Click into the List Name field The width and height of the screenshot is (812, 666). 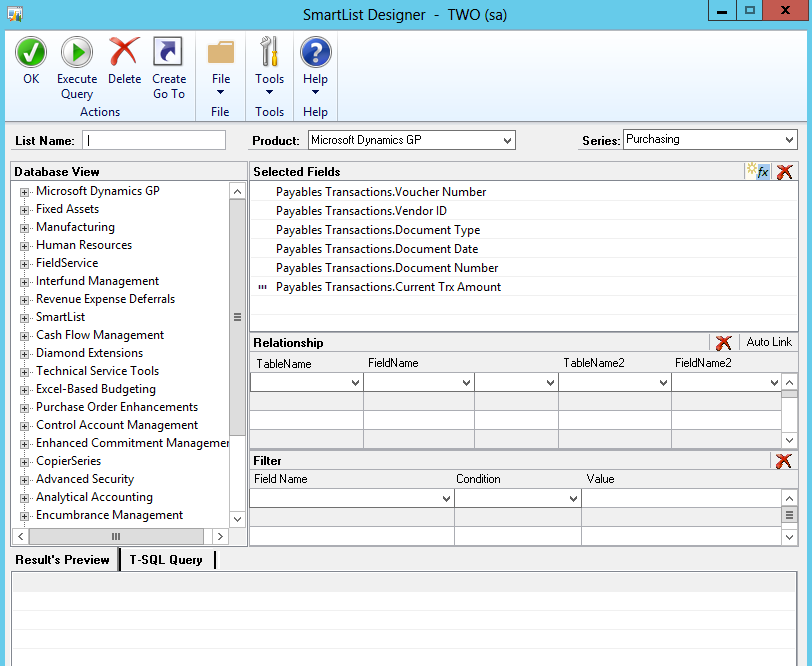(x=154, y=140)
